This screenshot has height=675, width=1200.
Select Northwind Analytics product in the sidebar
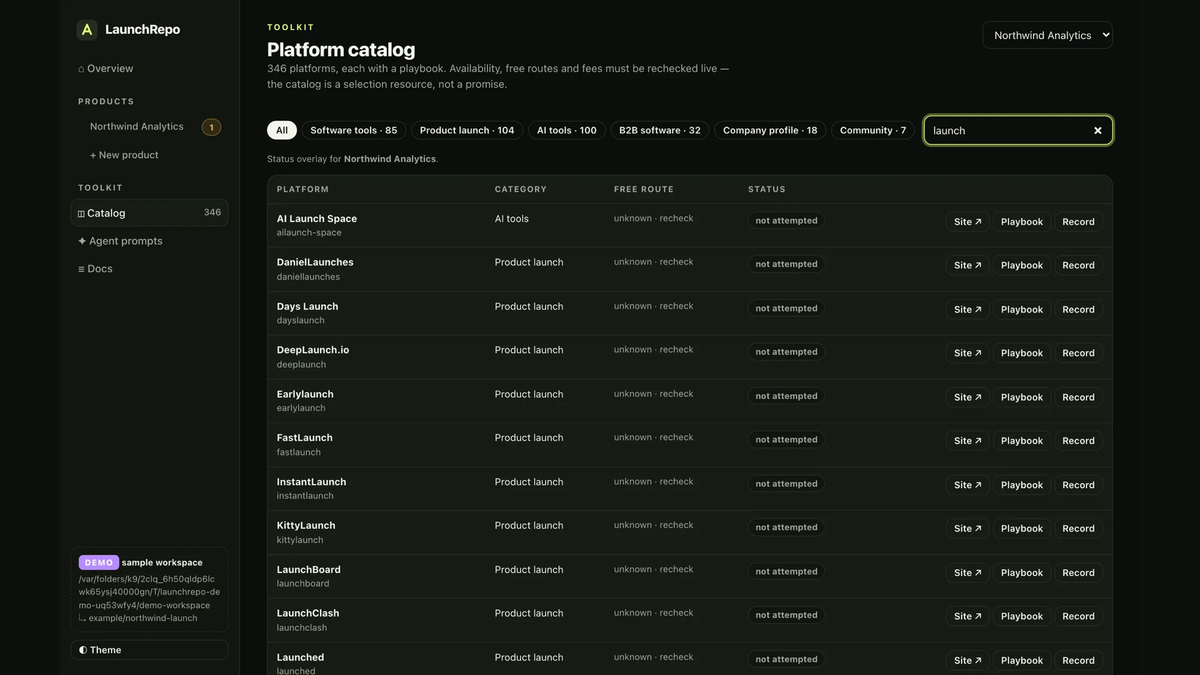point(137,127)
